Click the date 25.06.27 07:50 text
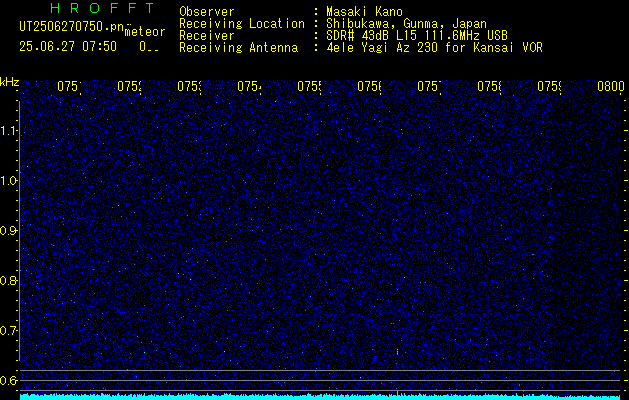This screenshot has width=629, height=400. point(68,47)
